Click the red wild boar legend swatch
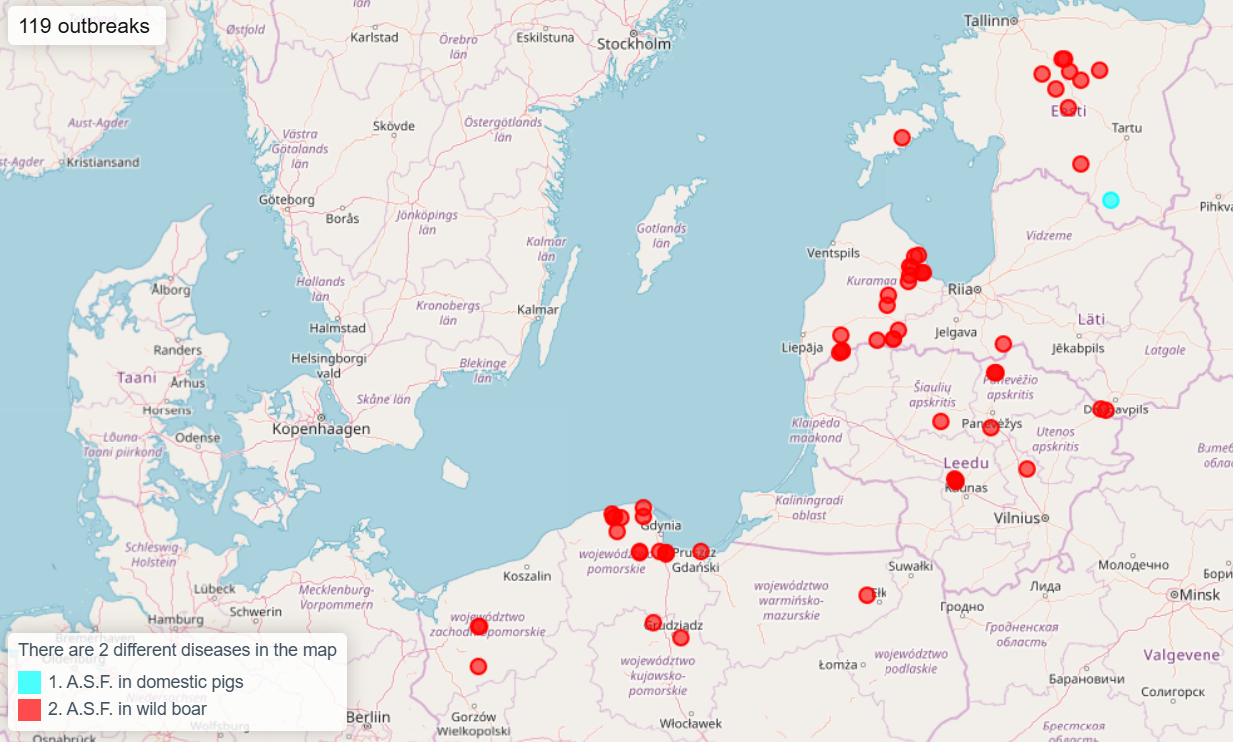 click(30, 710)
